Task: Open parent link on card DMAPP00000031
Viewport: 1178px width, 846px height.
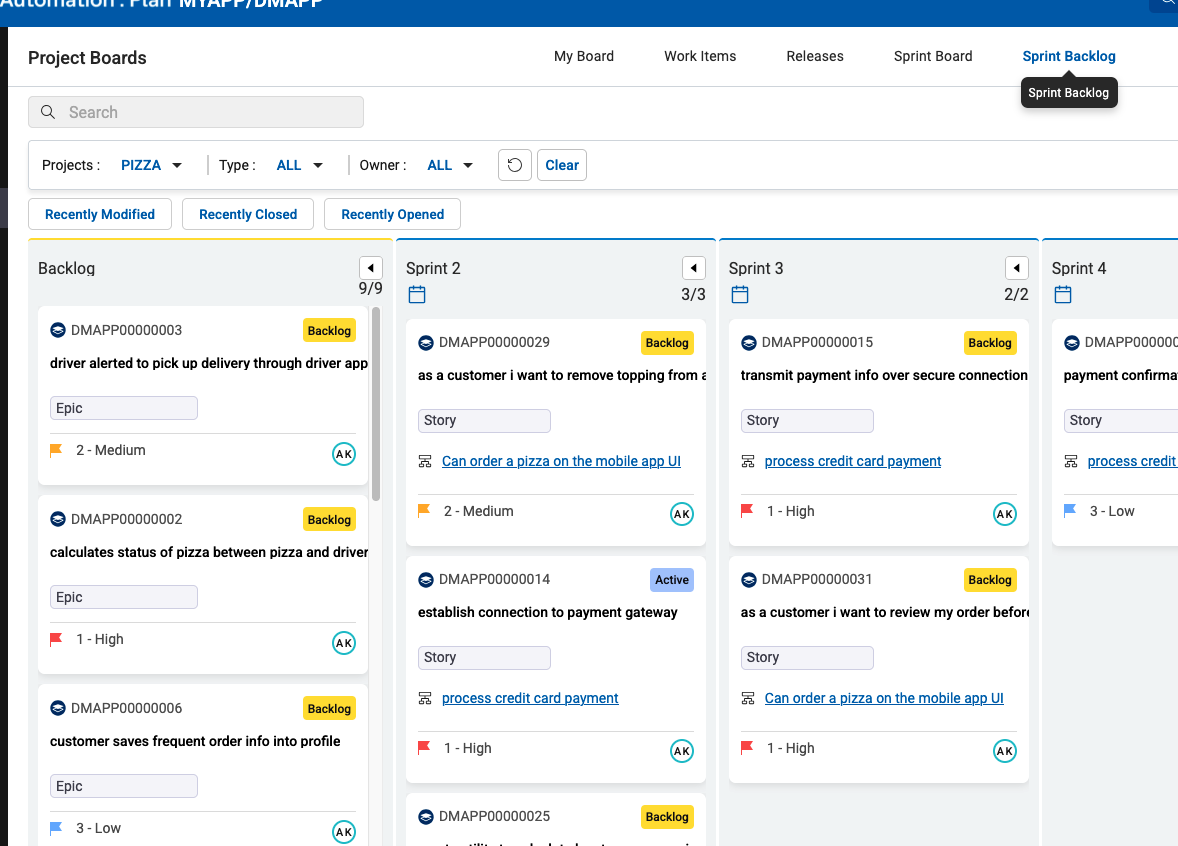Action: 884,699
